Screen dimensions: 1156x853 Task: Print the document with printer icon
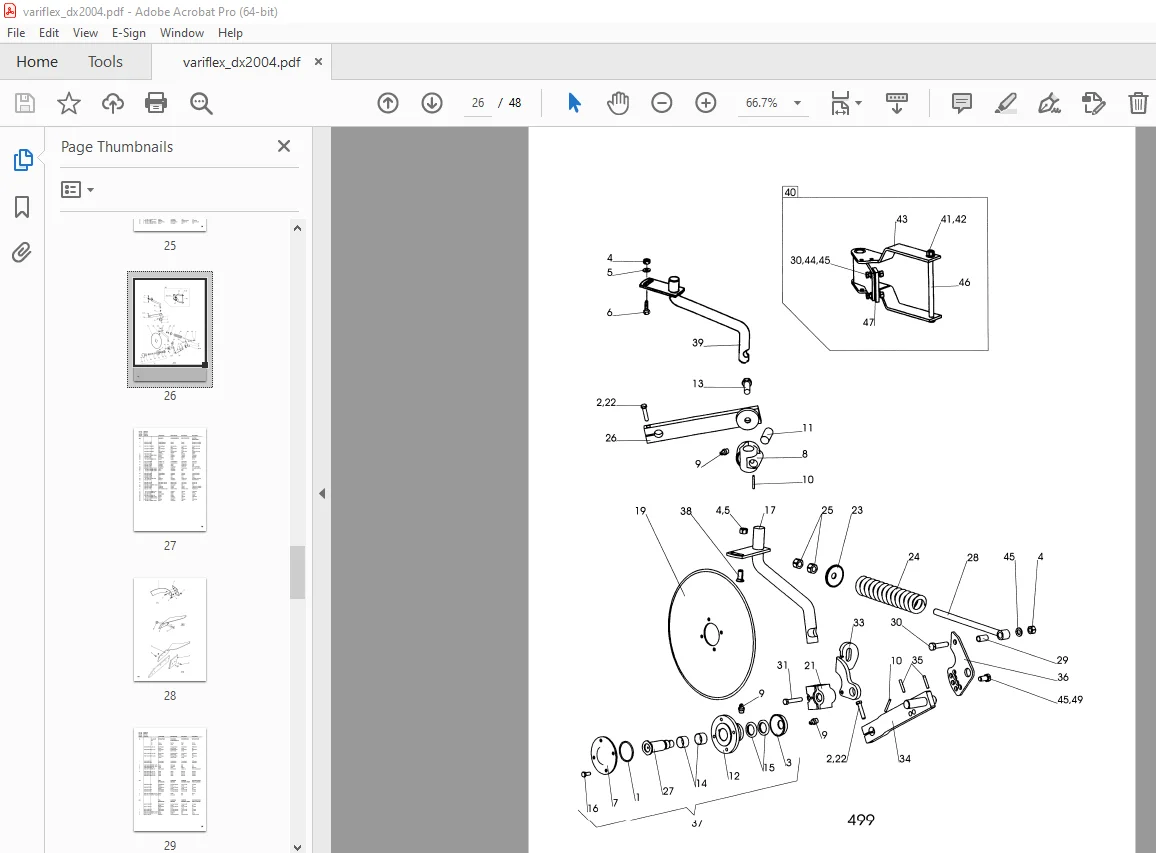click(156, 103)
